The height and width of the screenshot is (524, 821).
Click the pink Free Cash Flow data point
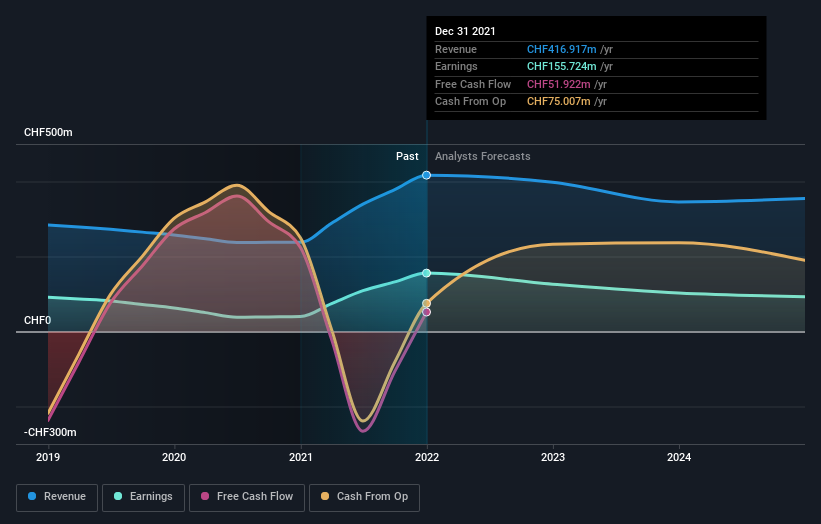[x=427, y=313]
